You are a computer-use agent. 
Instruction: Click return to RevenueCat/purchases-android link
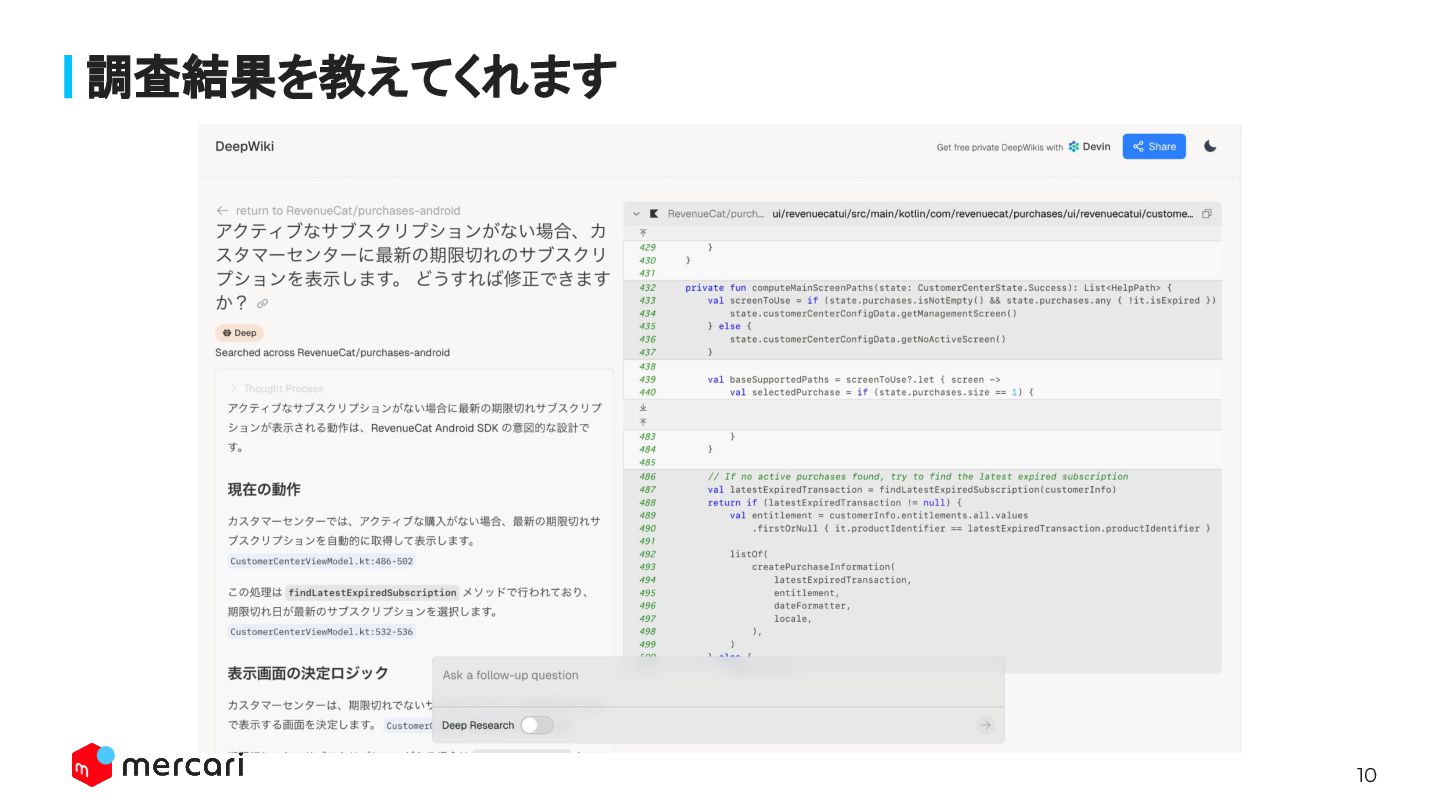click(348, 210)
